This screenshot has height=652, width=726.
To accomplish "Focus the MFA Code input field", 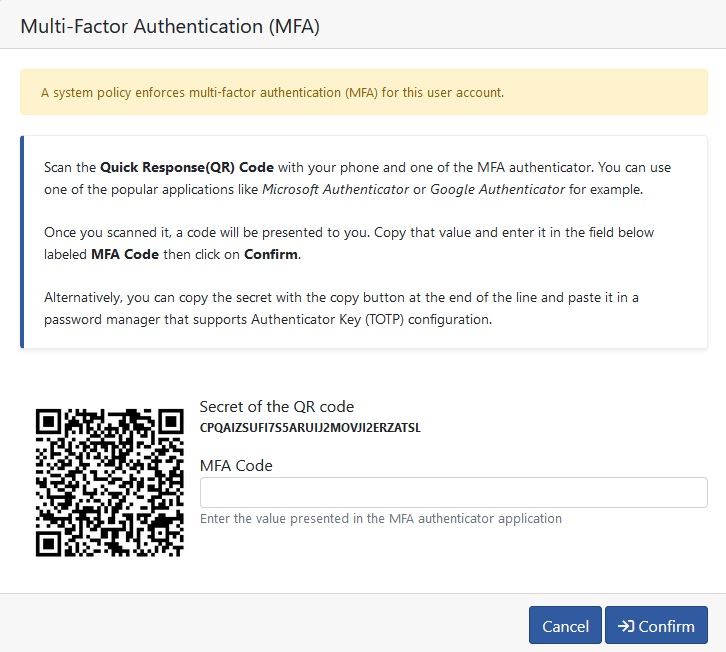I will pyautogui.click(x=453, y=492).
